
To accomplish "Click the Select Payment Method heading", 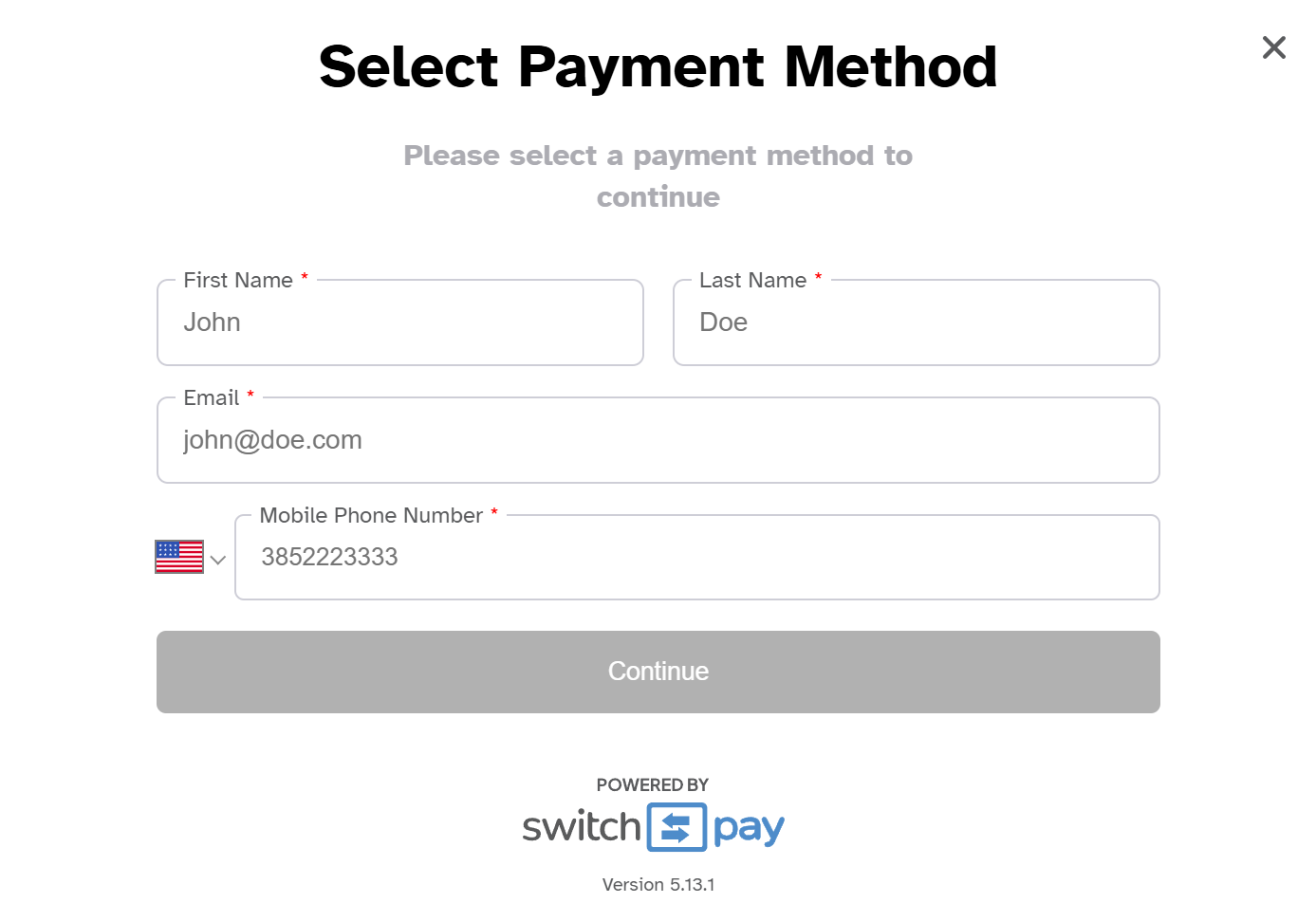I will tap(658, 66).
